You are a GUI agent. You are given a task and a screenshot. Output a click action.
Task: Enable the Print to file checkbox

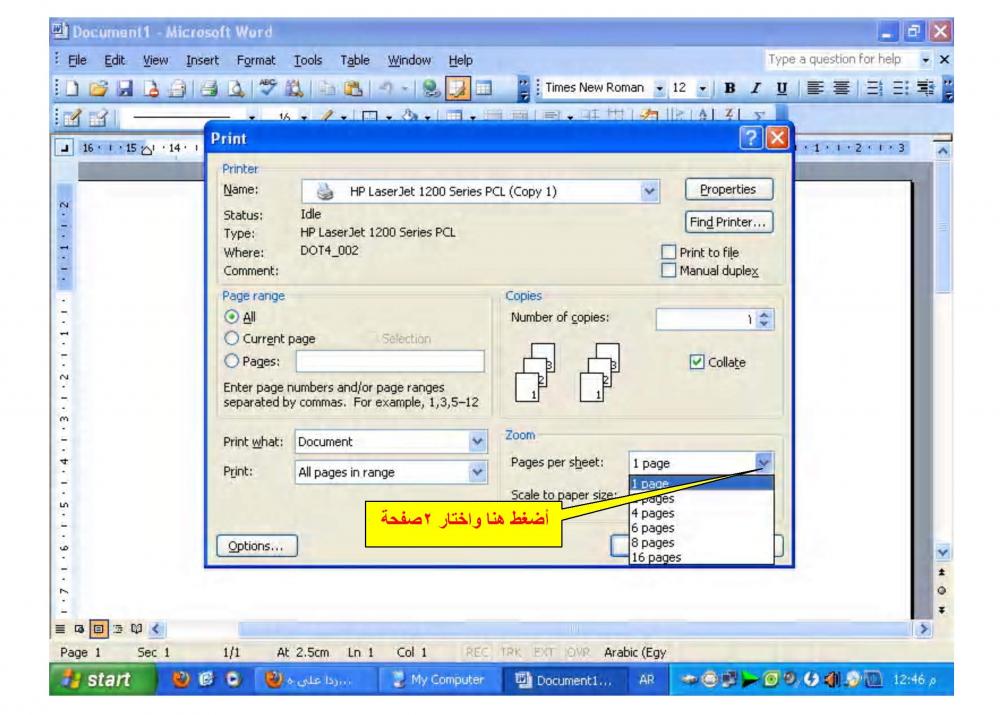[x=668, y=252]
